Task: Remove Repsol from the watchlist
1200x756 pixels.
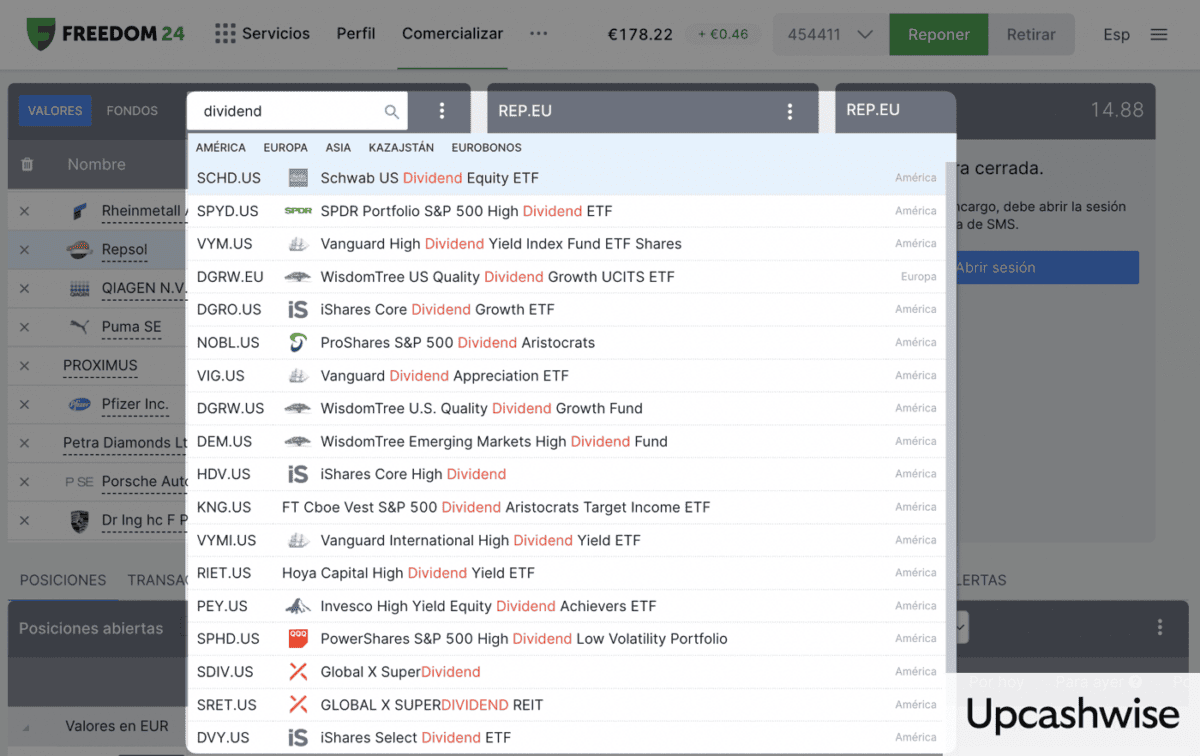Action: pos(25,250)
